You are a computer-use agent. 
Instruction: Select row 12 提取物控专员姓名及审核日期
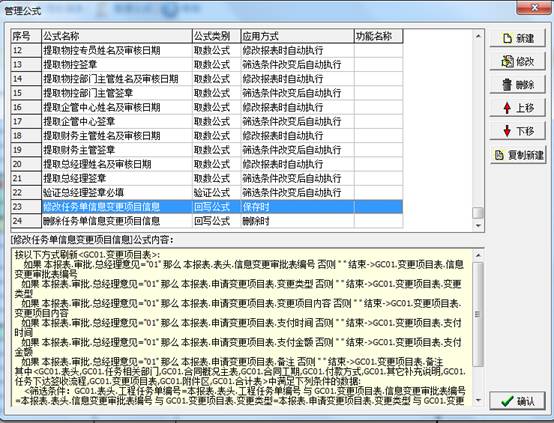[207, 51]
